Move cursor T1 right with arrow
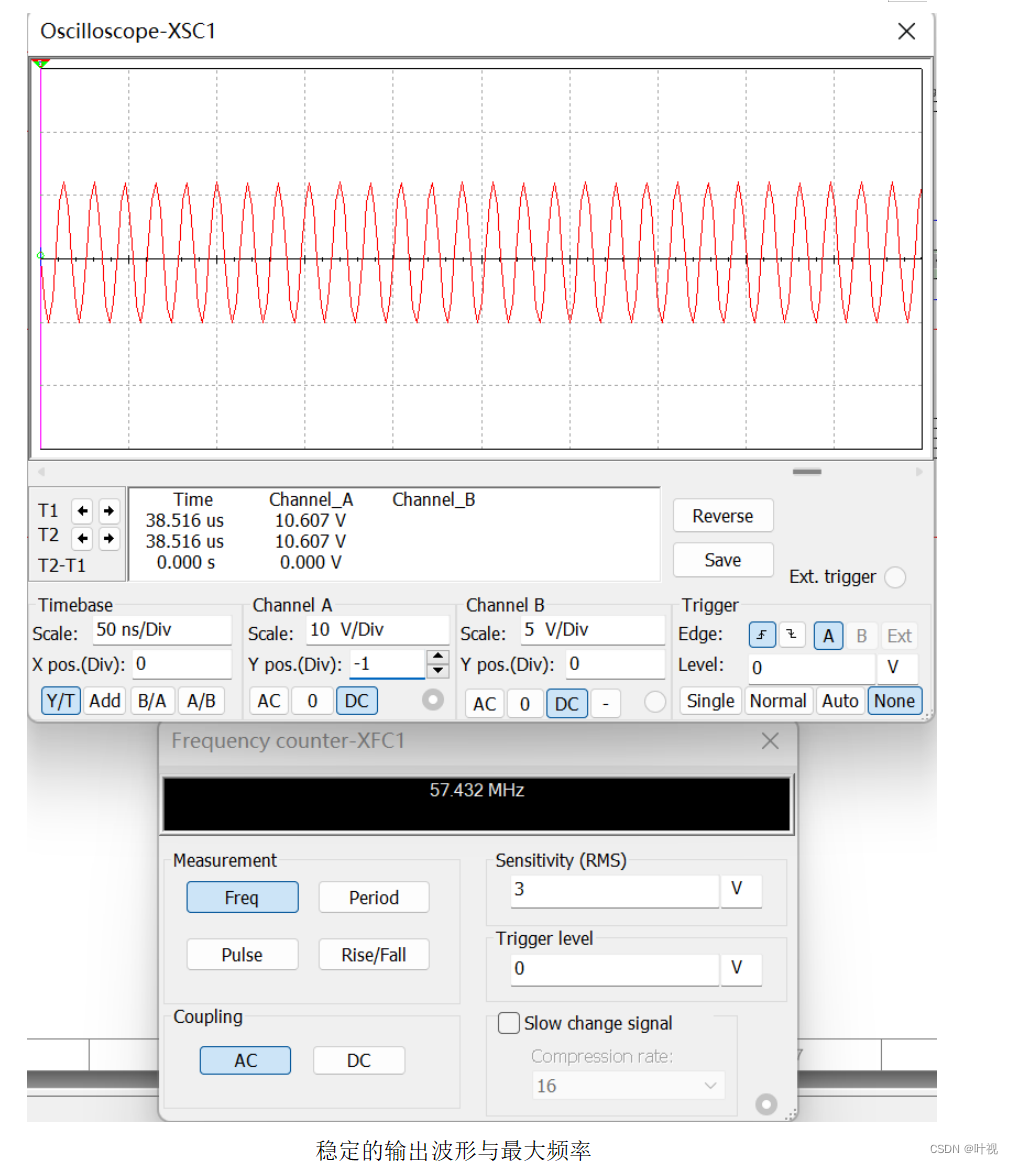Viewport: 1013px width, 1164px height. pyautogui.click(x=109, y=511)
